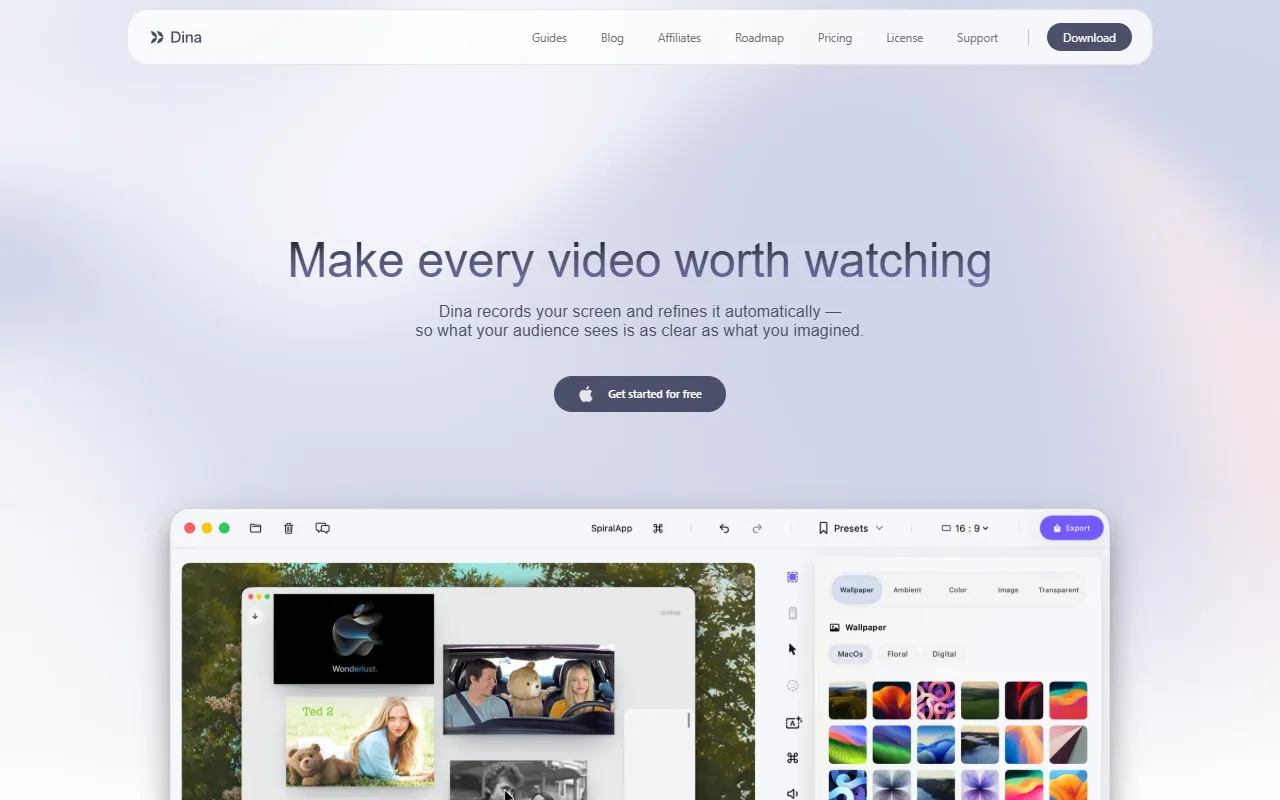Open the Presets dropdown

point(851,528)
